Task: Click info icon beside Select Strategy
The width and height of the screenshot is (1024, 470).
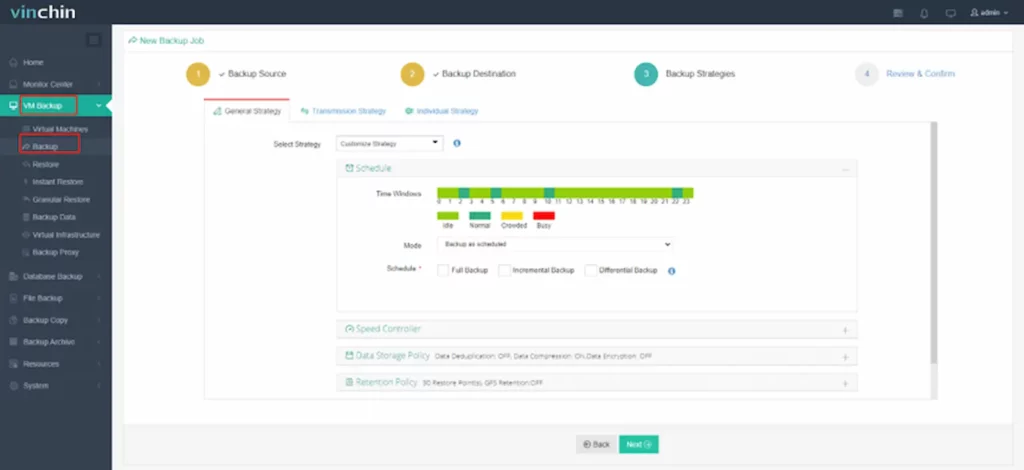Action: coord(457,143)
